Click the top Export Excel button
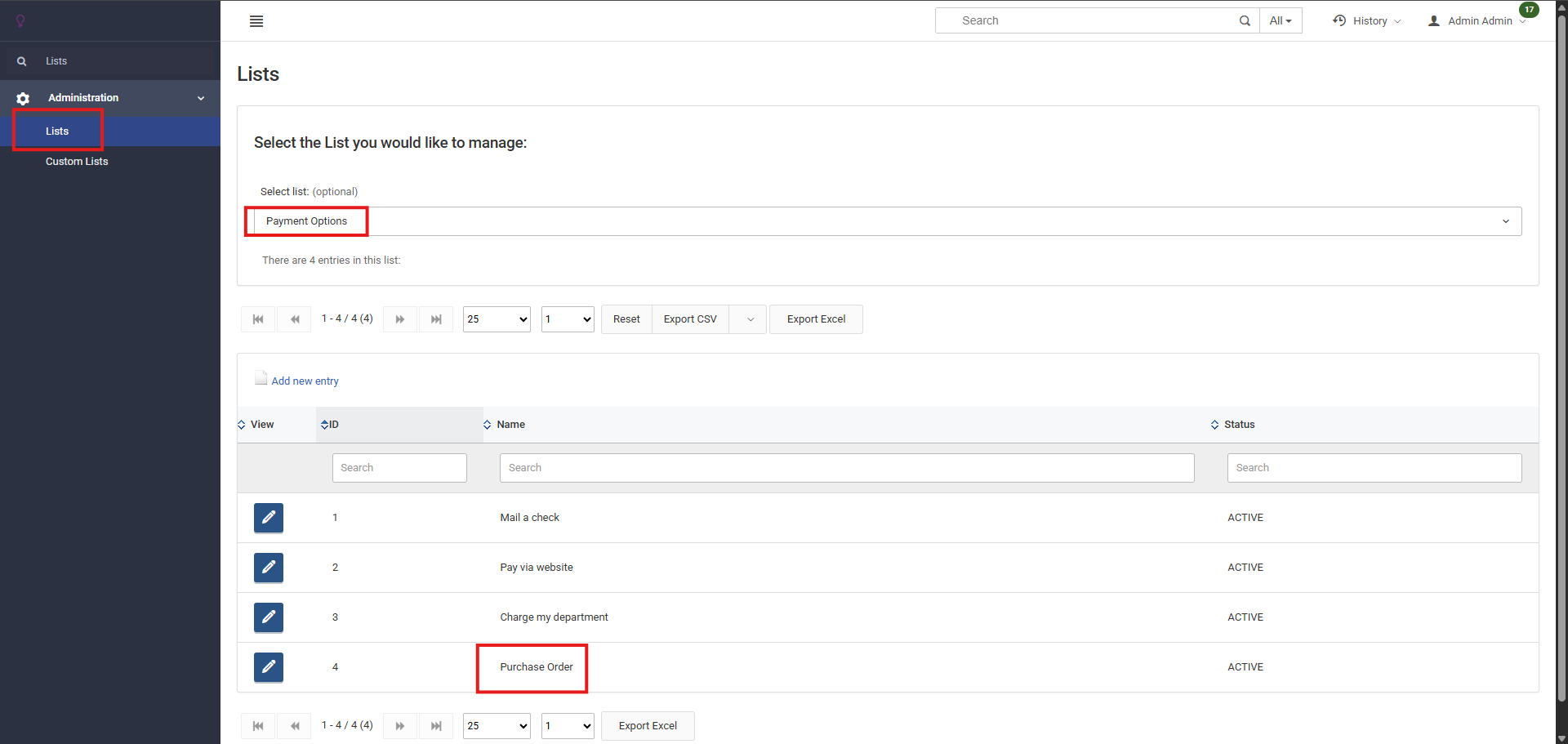The width and height of the screenshot is (1568, 744). (816, 319)
